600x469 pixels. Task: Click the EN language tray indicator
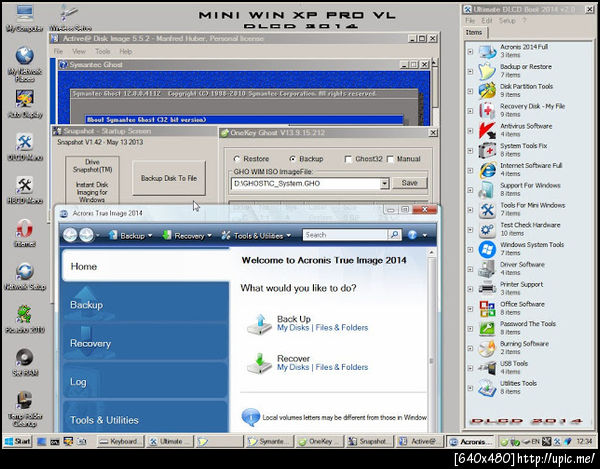(x=535, y=441)
